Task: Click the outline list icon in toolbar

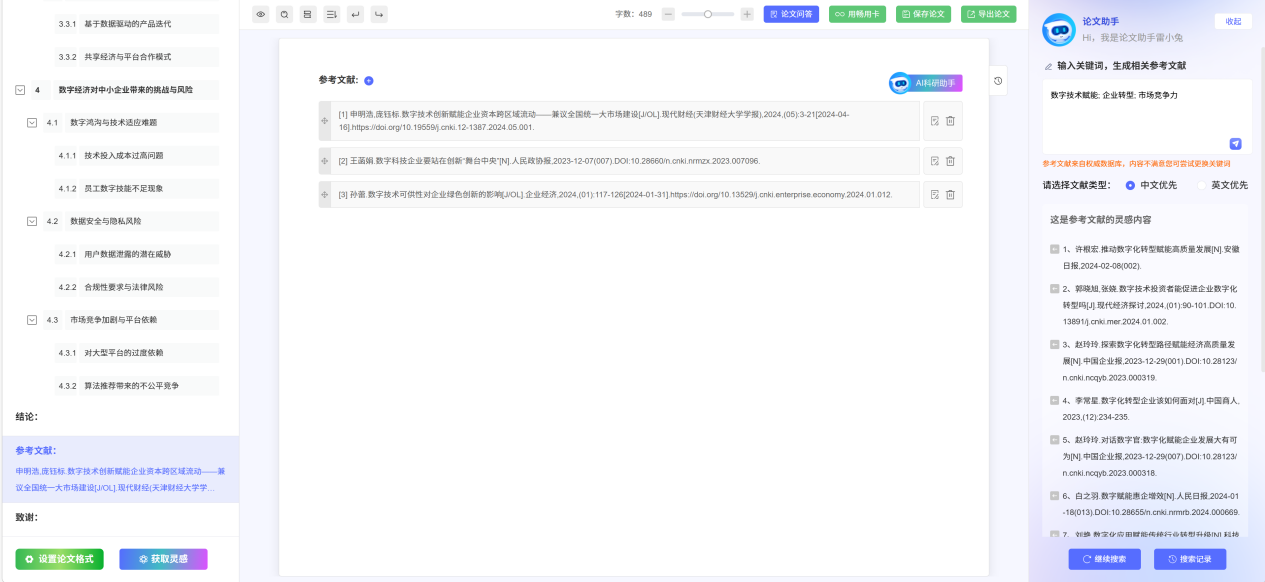Action: pyautogui.click(x=331, y=14)
